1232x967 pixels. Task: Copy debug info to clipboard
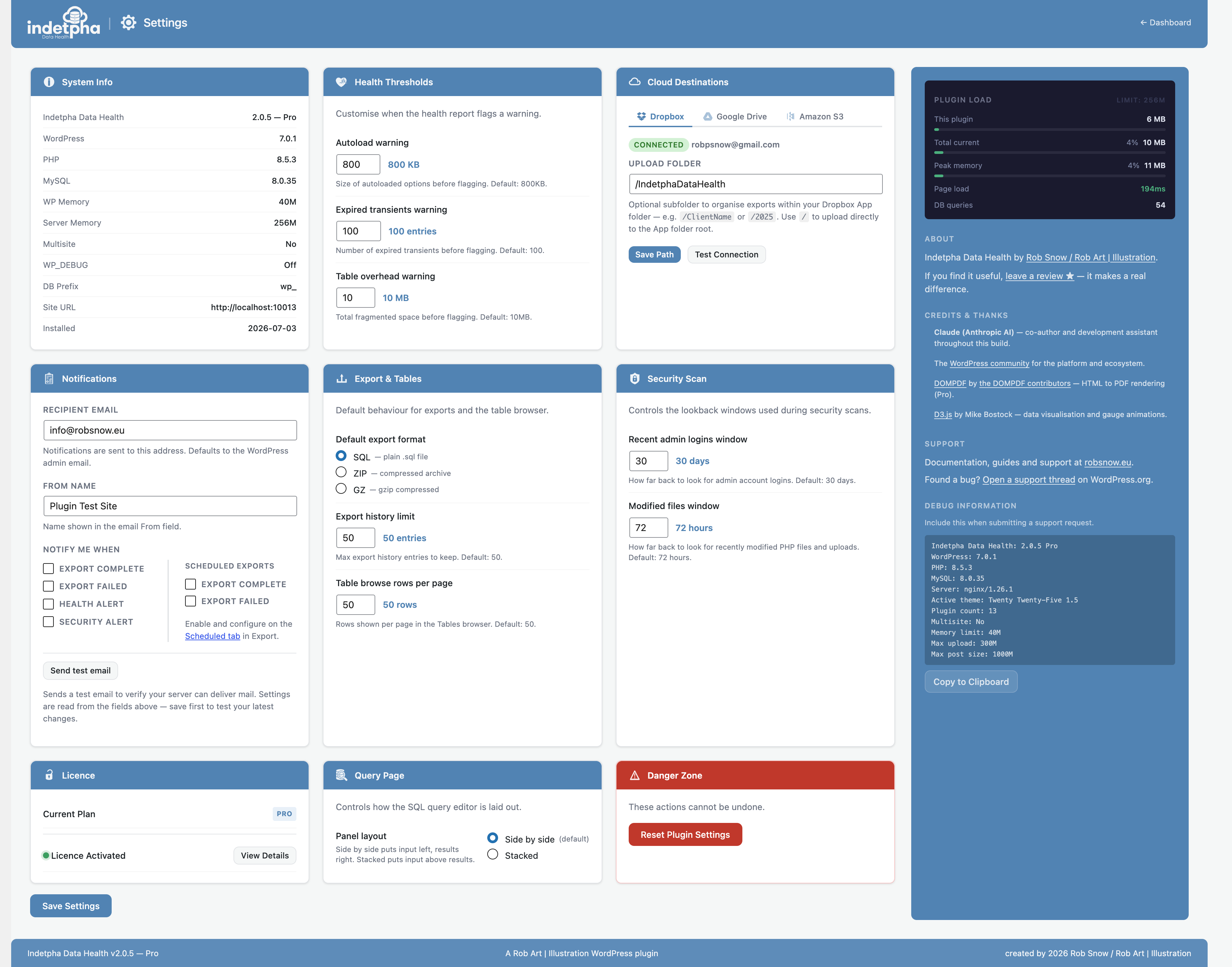click(x=971, y=682)
